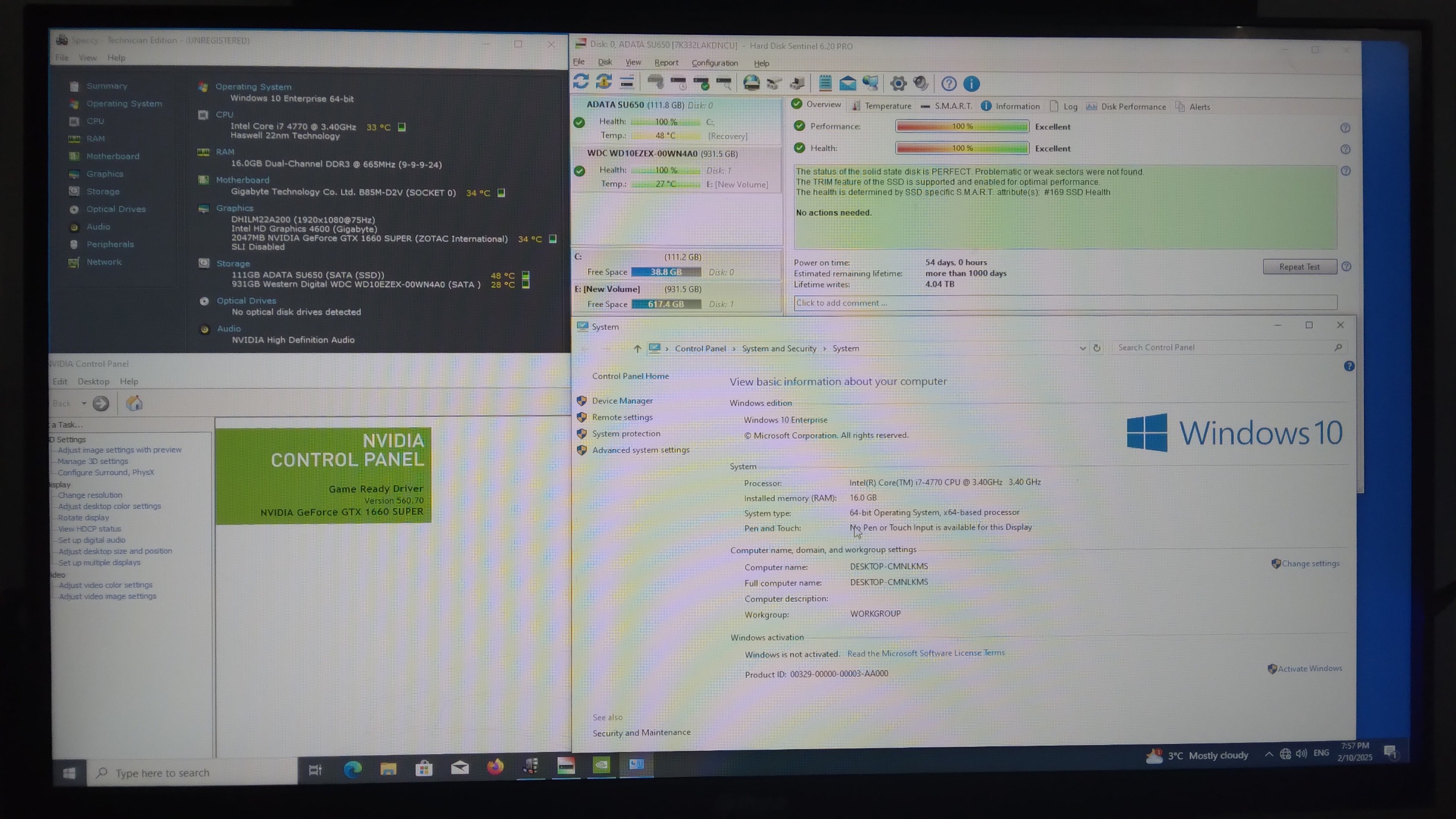
Task: Click the E: New Volume Free Space bar
Action: tap(666, 304)
